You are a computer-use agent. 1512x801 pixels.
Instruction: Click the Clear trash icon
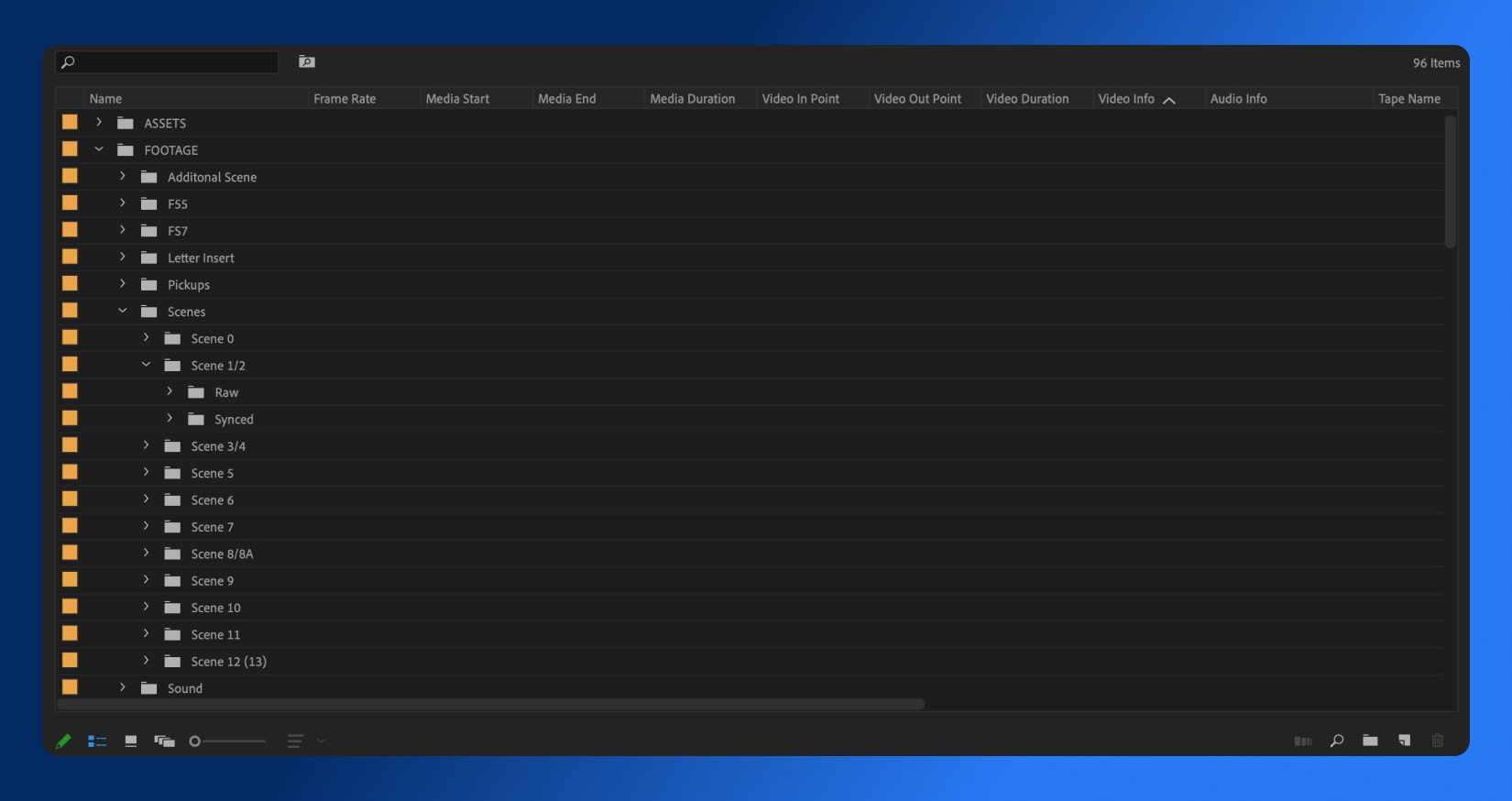(x=1438, y=741)
